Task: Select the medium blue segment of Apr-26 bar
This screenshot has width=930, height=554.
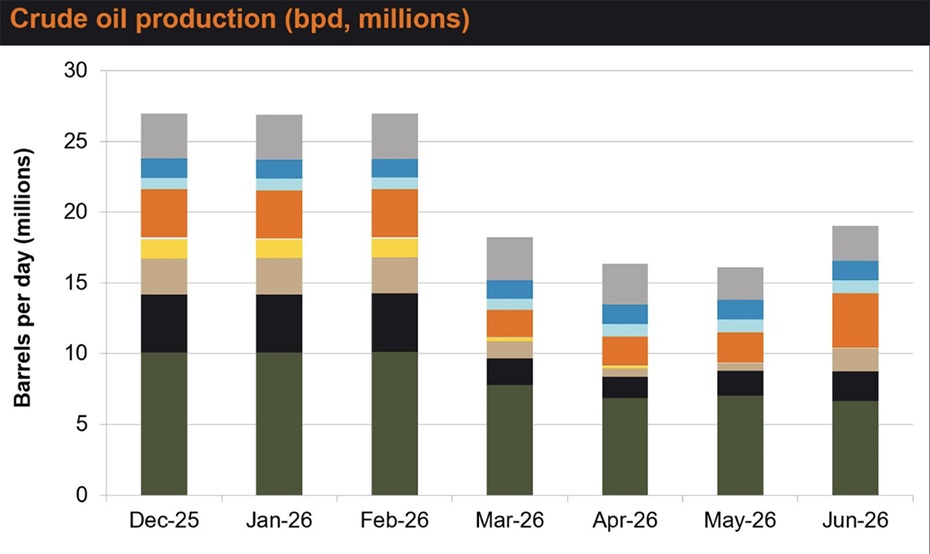Action: pyautogui.click(x=625, y=314)
